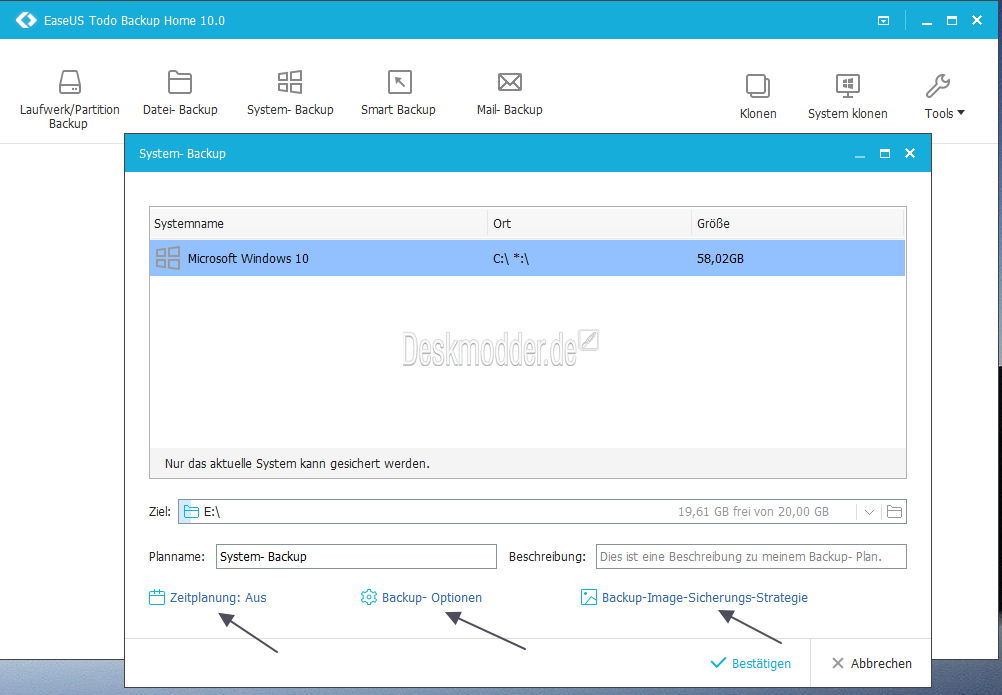Open Backup-Image-Sicherungs-Strategie link
The width and height of the screenshot is (1002, 695).
705,598
